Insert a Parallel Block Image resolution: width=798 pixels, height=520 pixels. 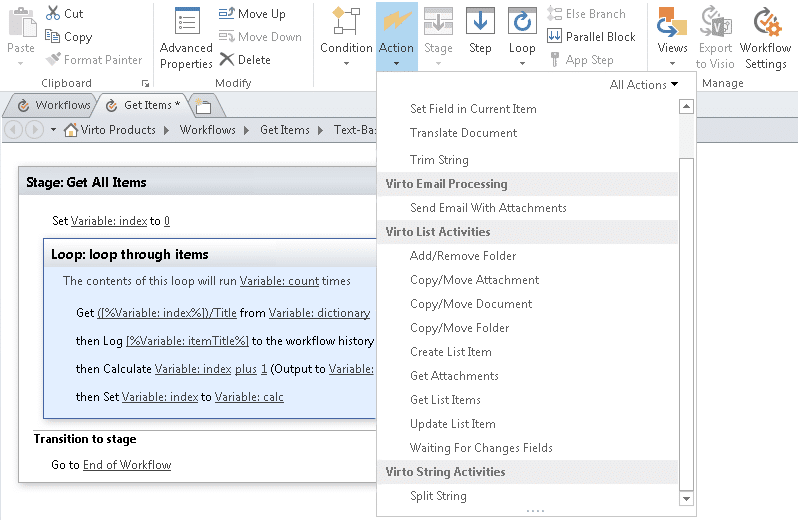point(591,37)
